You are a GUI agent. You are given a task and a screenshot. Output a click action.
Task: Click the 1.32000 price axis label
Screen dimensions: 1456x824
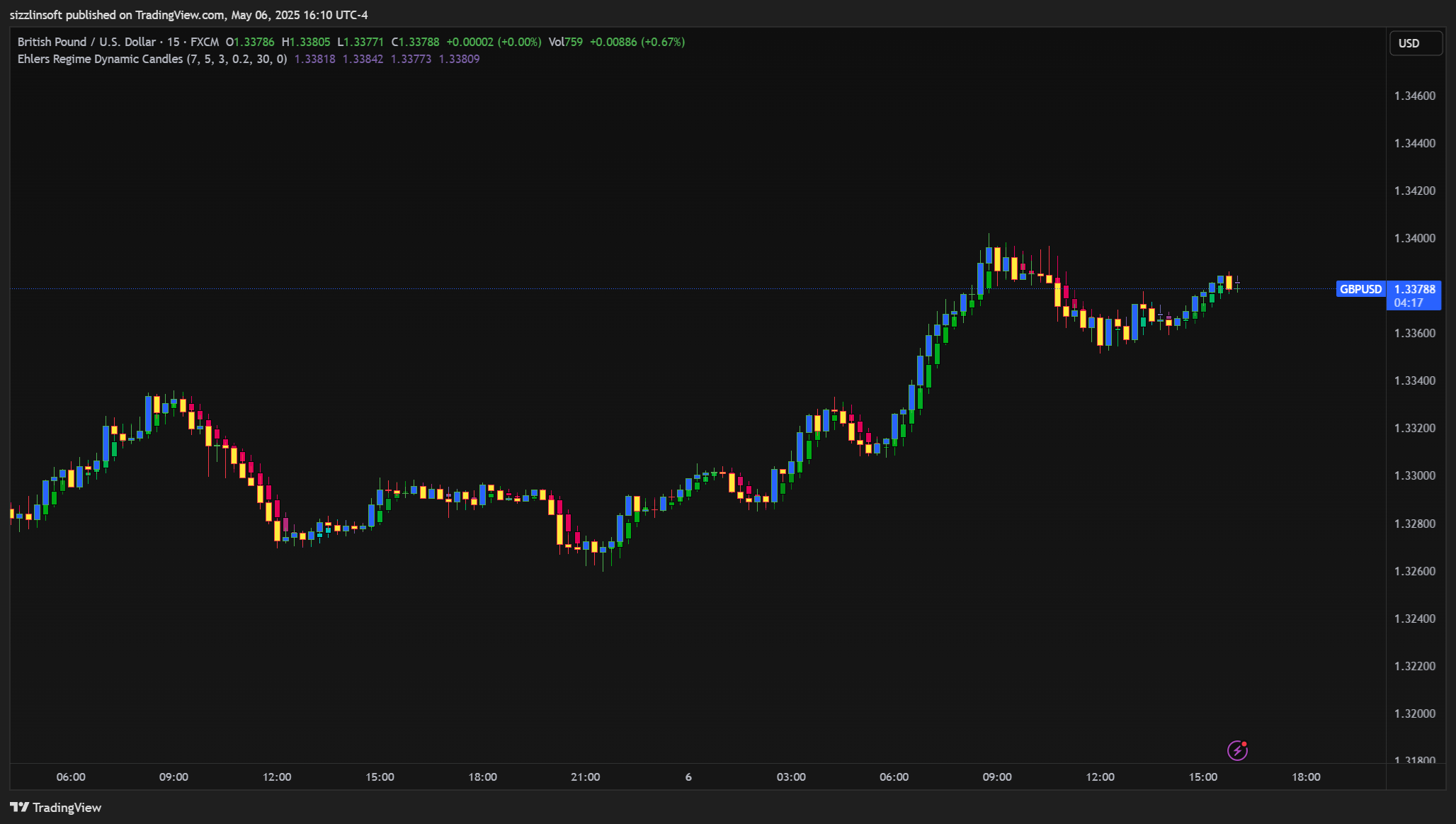(1415, 713)
